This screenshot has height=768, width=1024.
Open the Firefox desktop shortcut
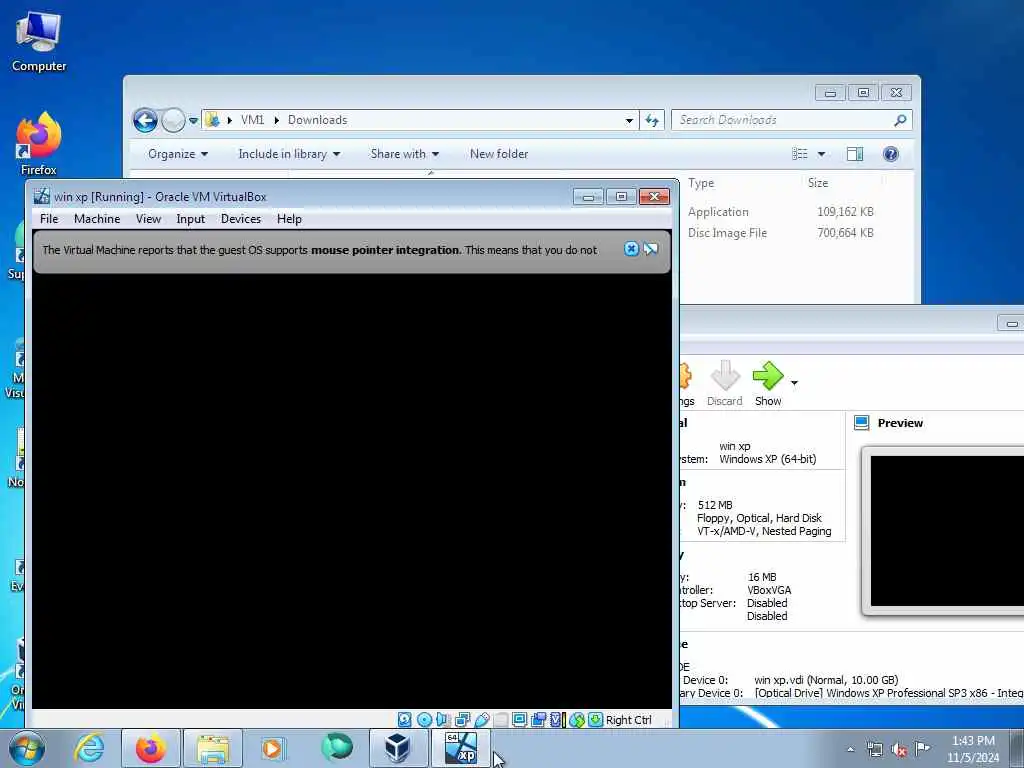coord(39,144)
